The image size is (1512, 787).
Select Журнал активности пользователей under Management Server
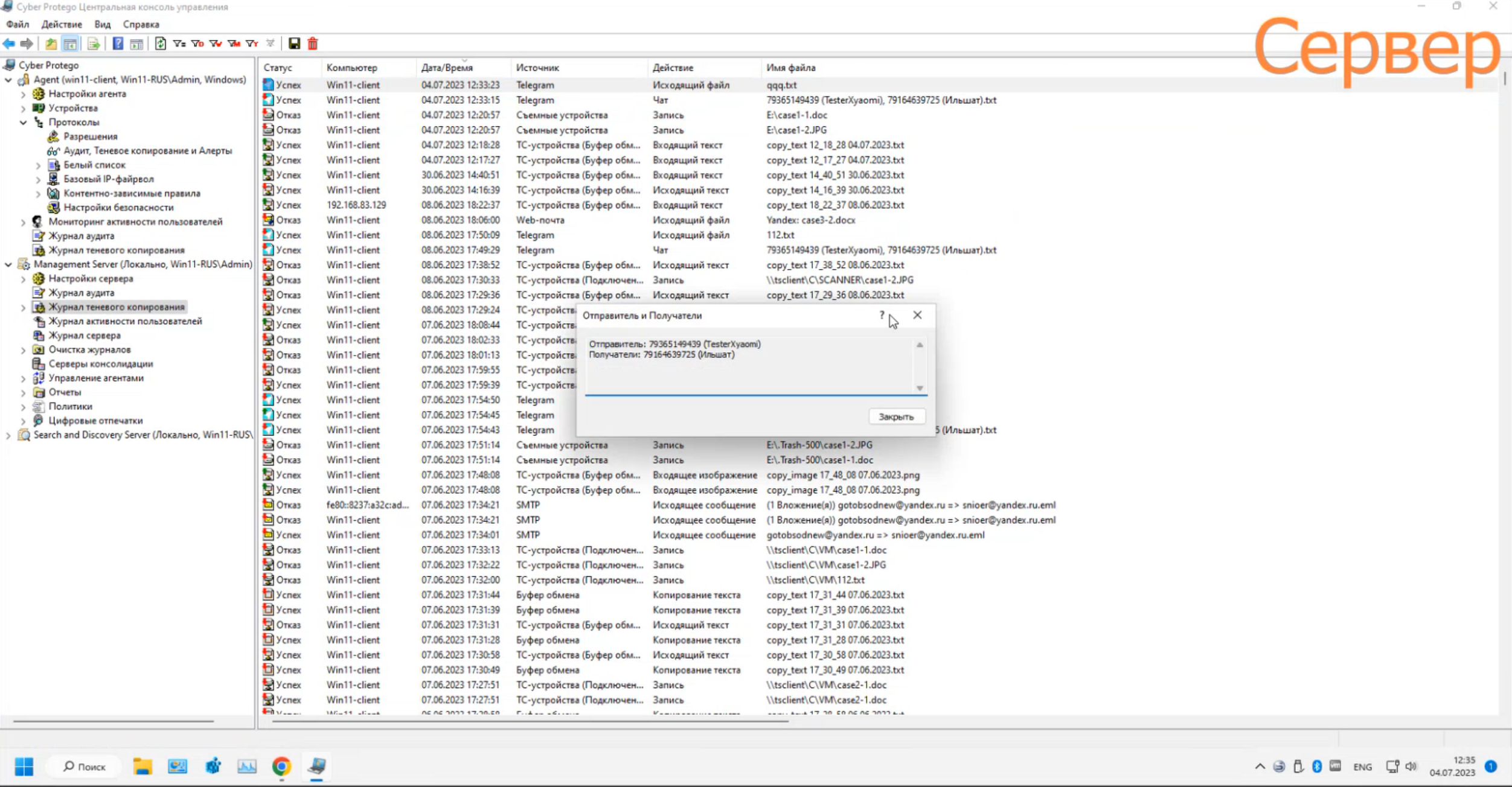coord(125,321)
